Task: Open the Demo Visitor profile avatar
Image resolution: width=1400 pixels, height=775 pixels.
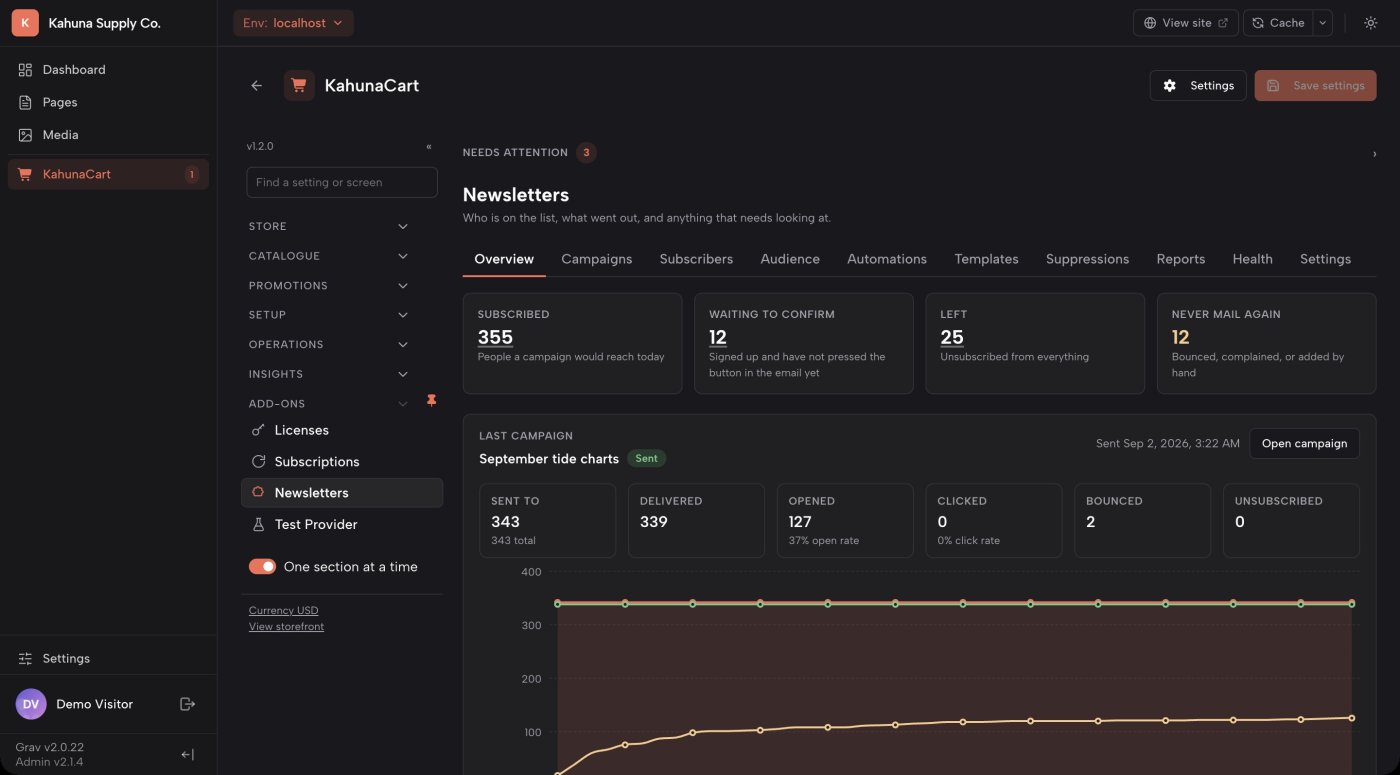Action: tap(31, 704)
